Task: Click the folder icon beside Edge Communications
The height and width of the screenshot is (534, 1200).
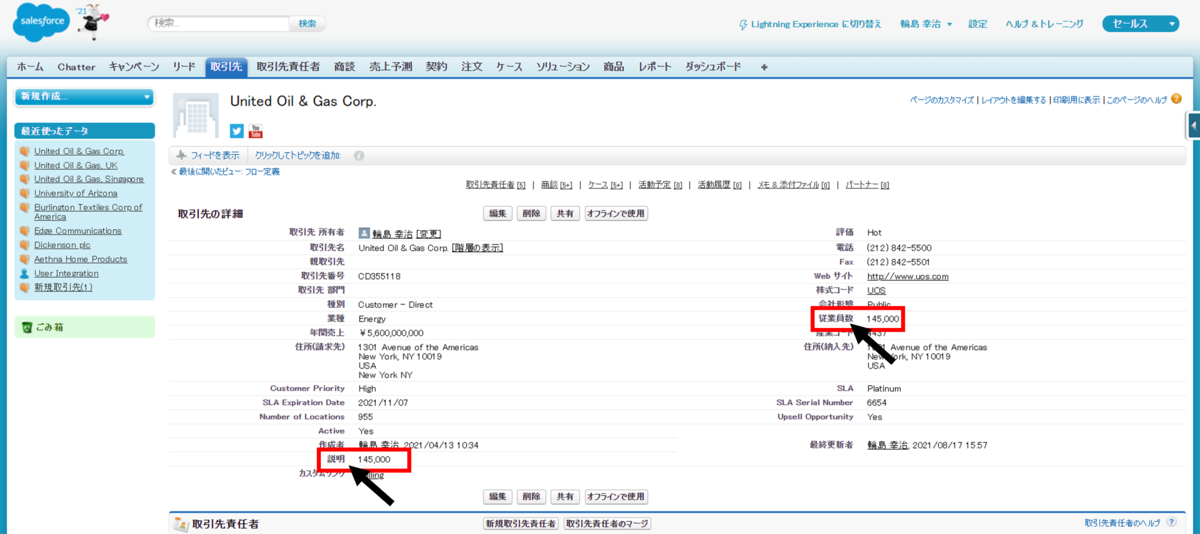Action: 24,231
